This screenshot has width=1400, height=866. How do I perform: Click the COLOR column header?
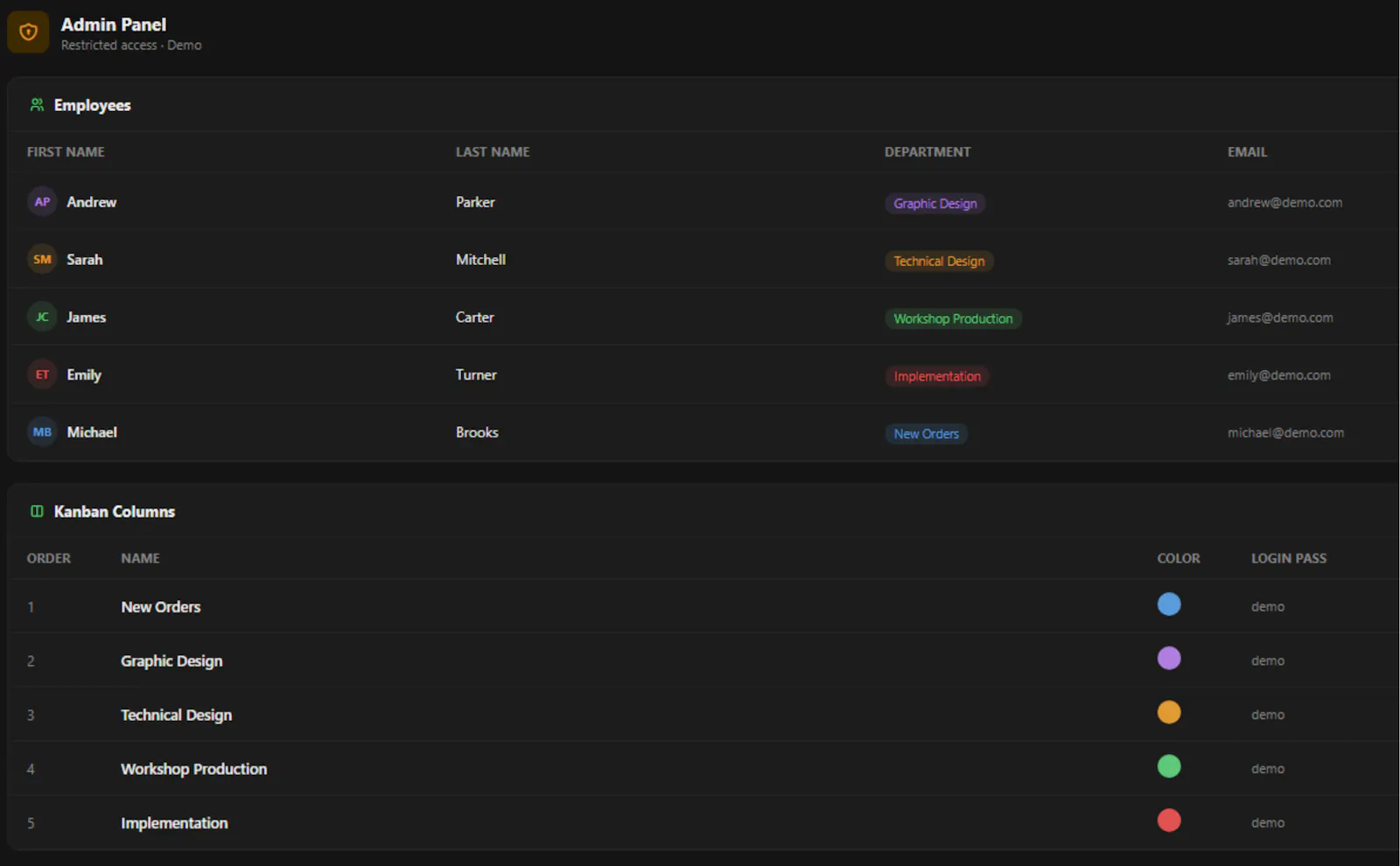pos(1179,558)
